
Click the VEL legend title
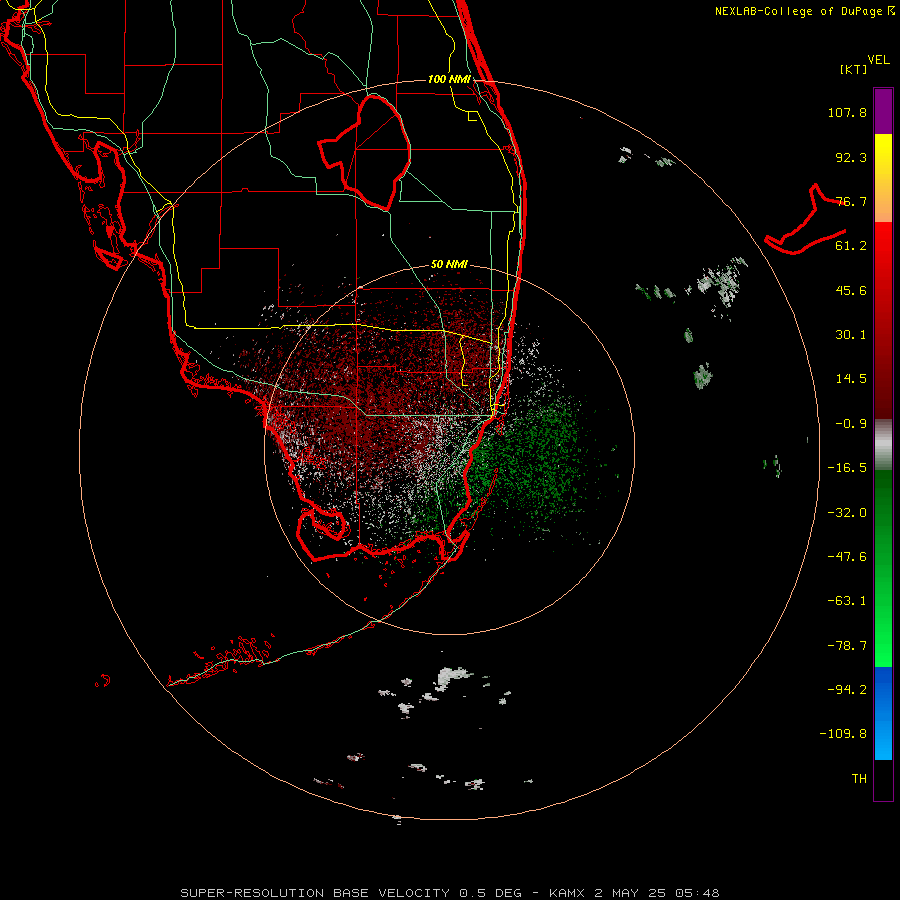pos(878,60)
